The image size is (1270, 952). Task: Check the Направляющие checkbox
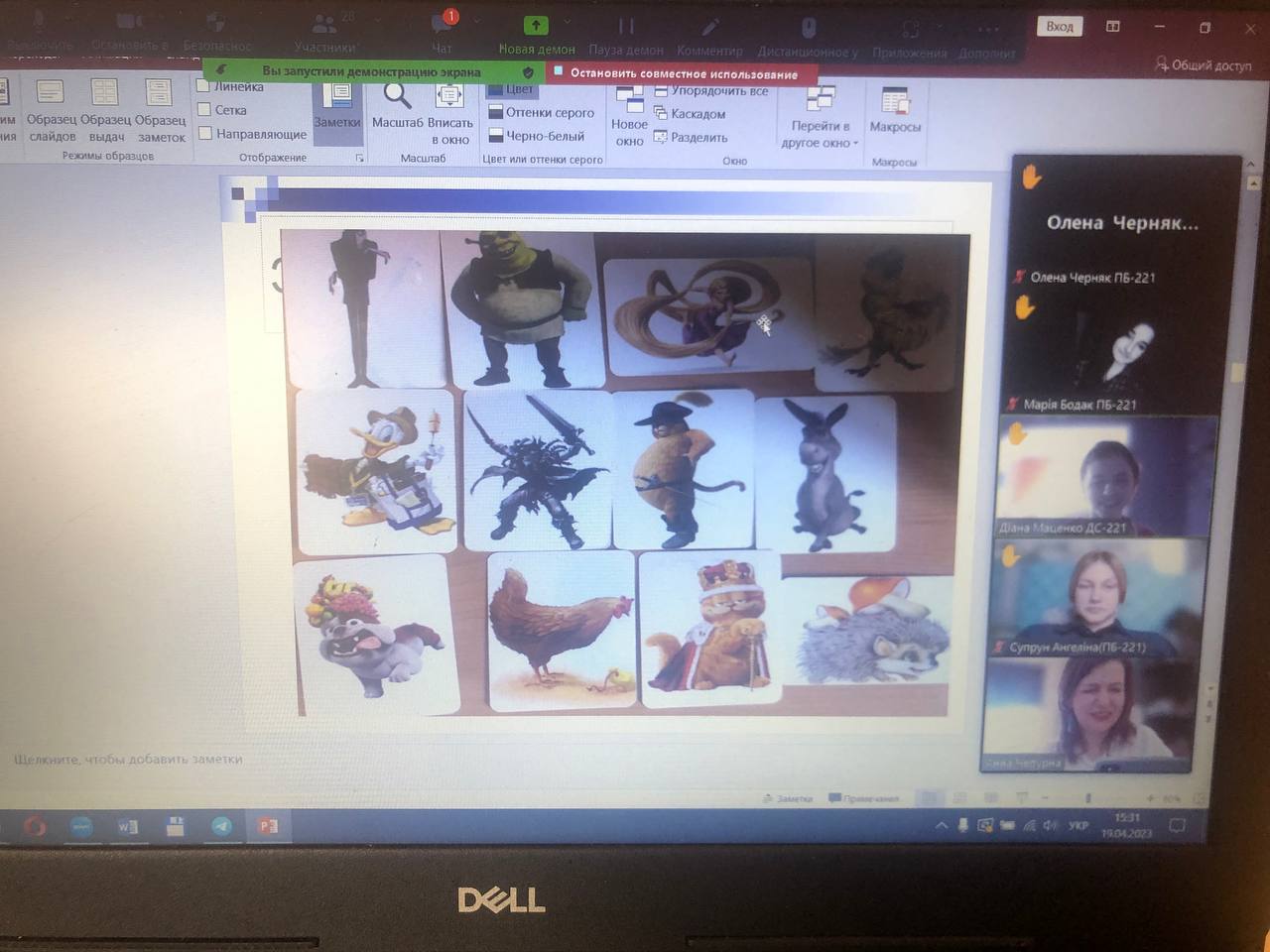pos(204,134)
